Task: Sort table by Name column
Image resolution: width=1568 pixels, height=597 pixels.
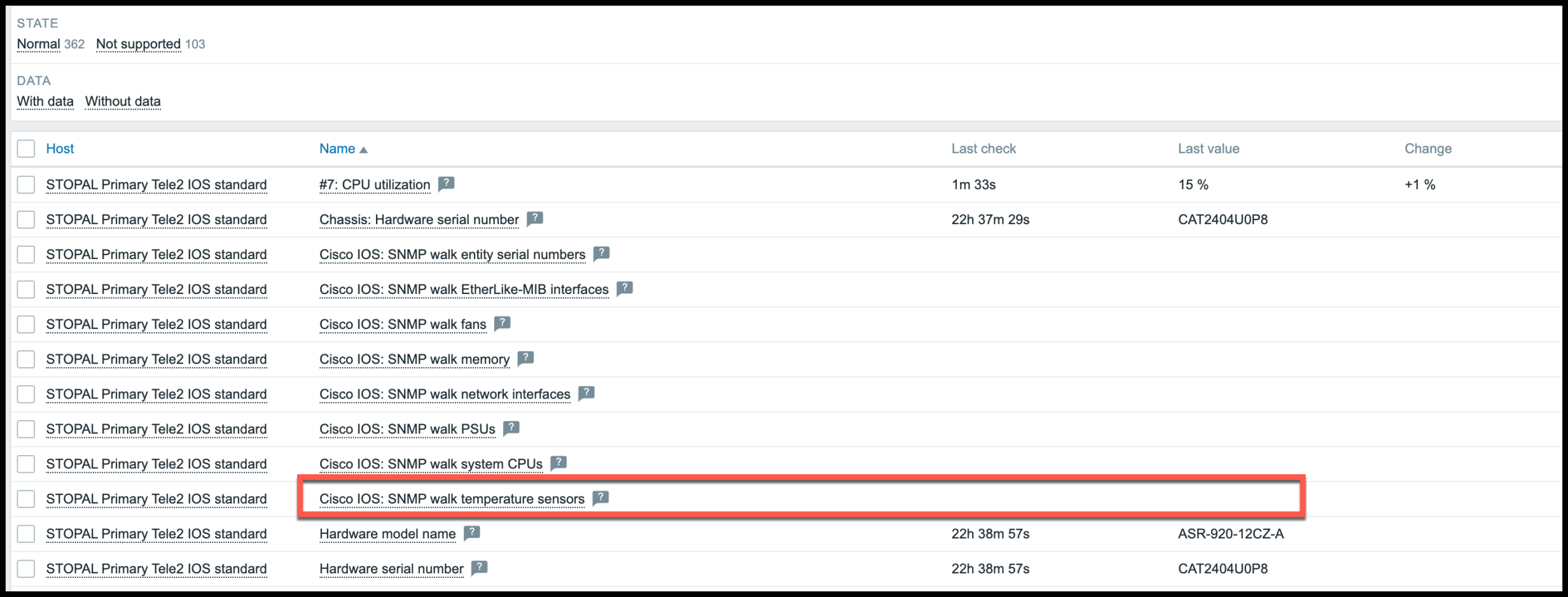Action: click(338, 149)
